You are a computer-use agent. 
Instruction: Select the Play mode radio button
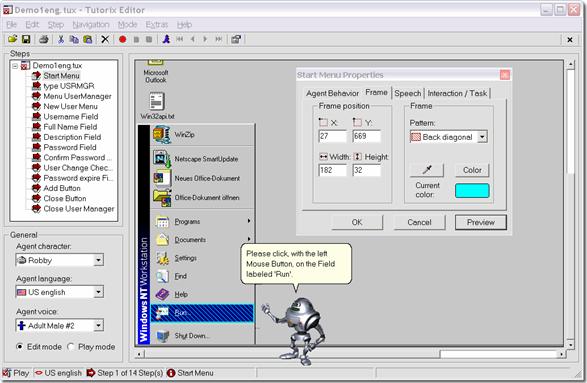tap(70, 346)
